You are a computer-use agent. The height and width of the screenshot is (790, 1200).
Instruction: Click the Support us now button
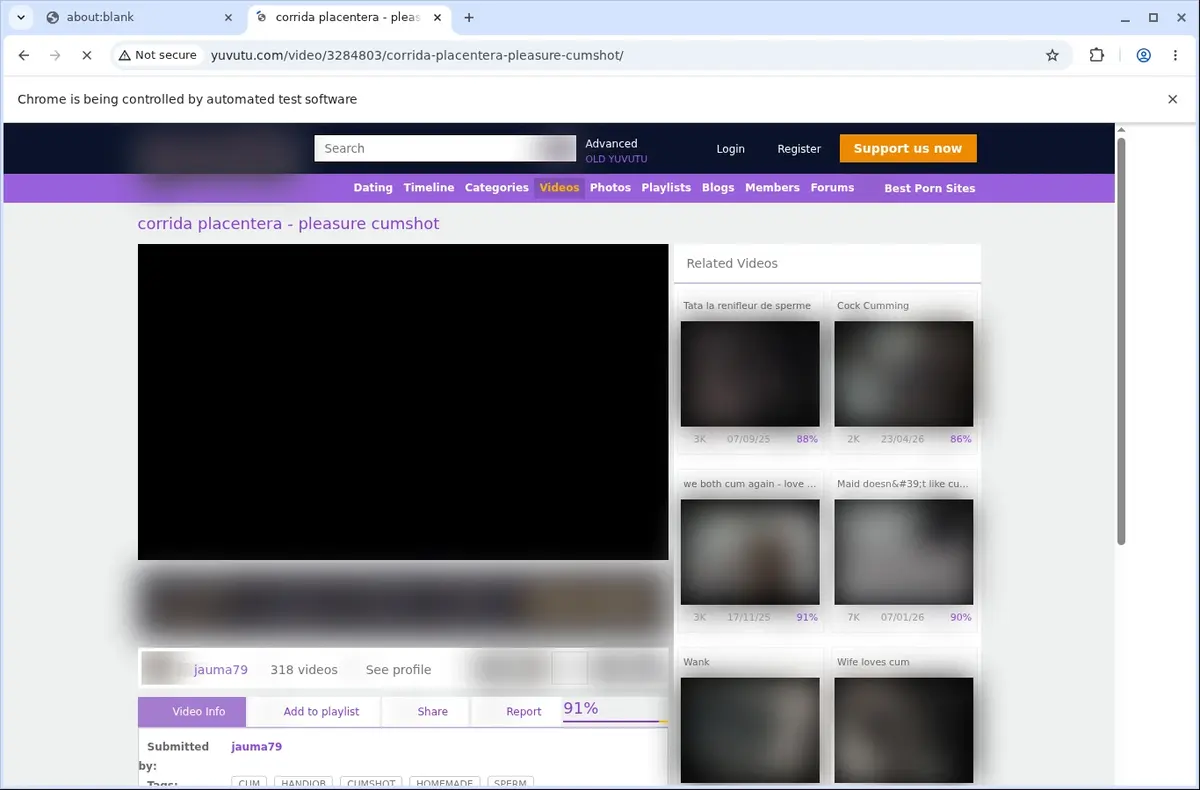point(908,148)
